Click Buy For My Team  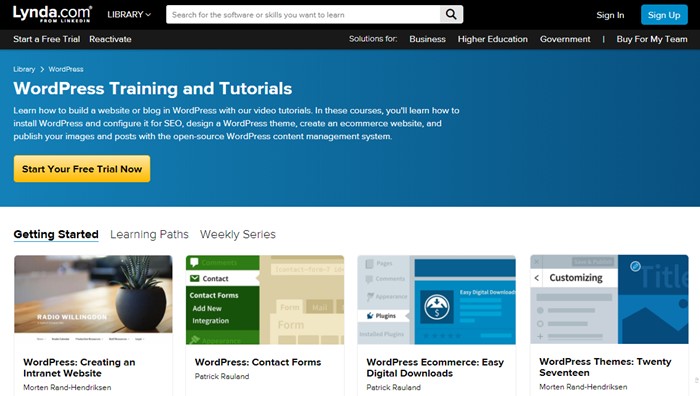[652, 39]
